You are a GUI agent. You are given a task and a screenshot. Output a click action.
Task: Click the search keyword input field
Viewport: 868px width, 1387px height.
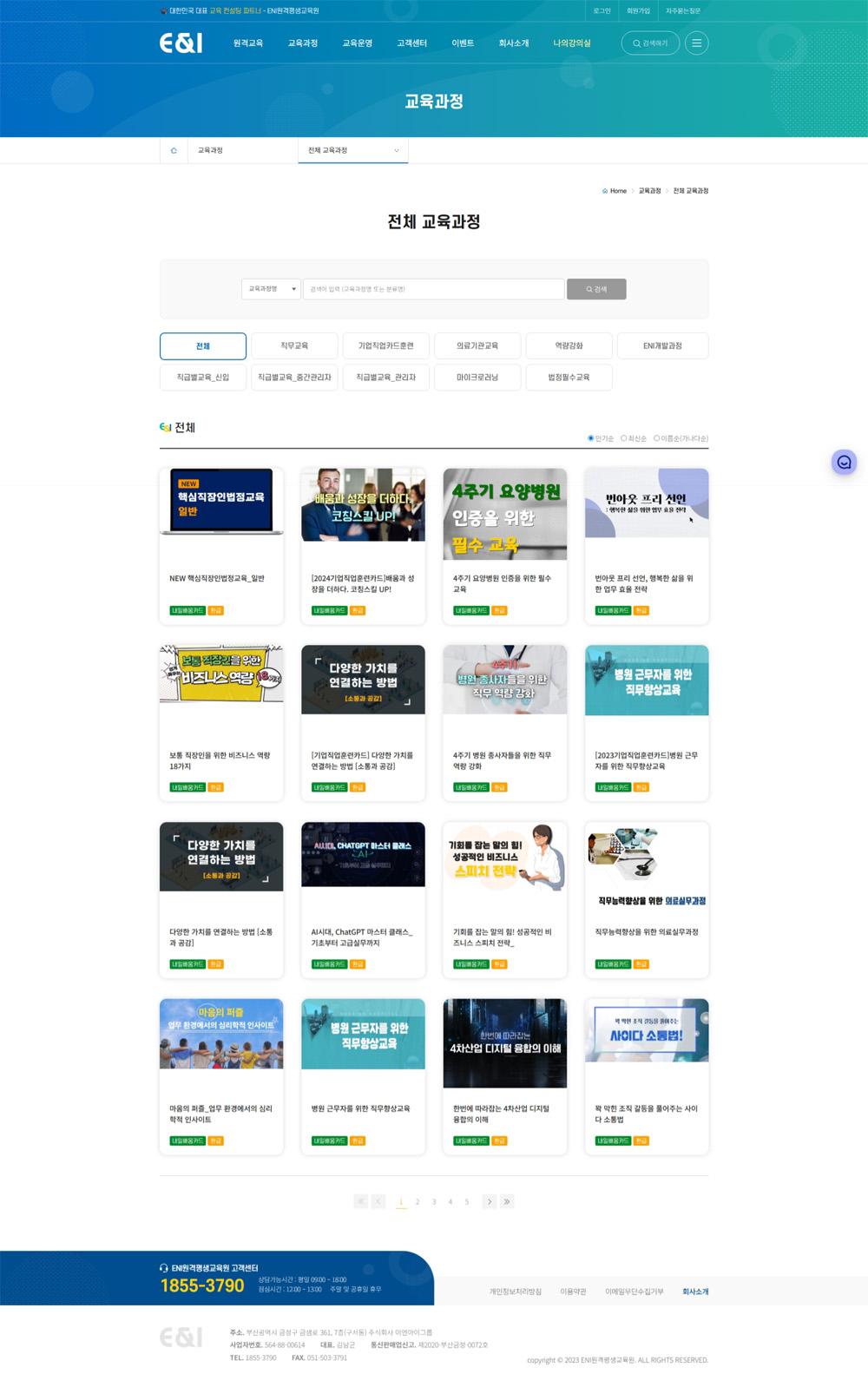coord(434,289)
